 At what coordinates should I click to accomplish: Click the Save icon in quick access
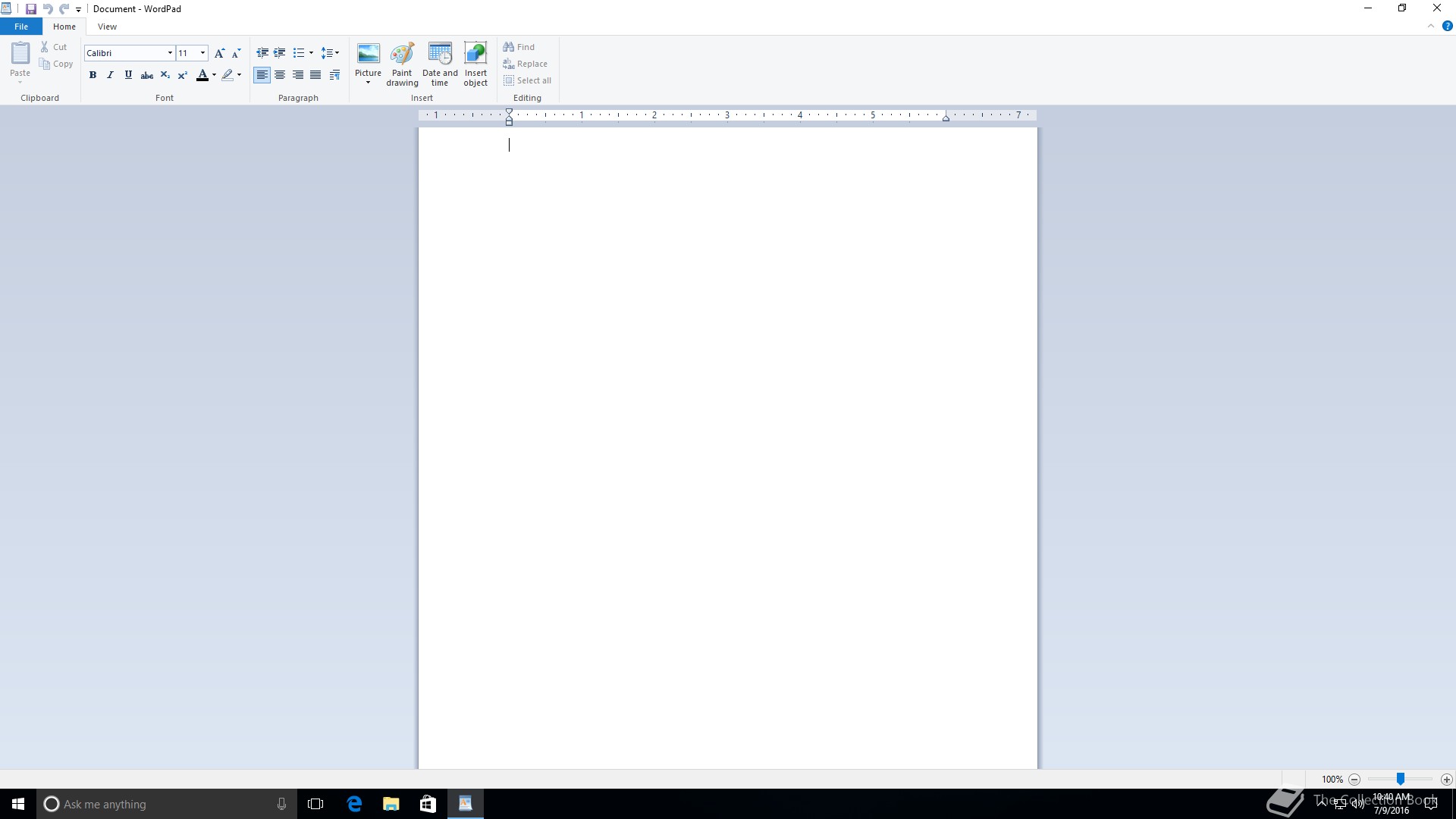(31, 9)
